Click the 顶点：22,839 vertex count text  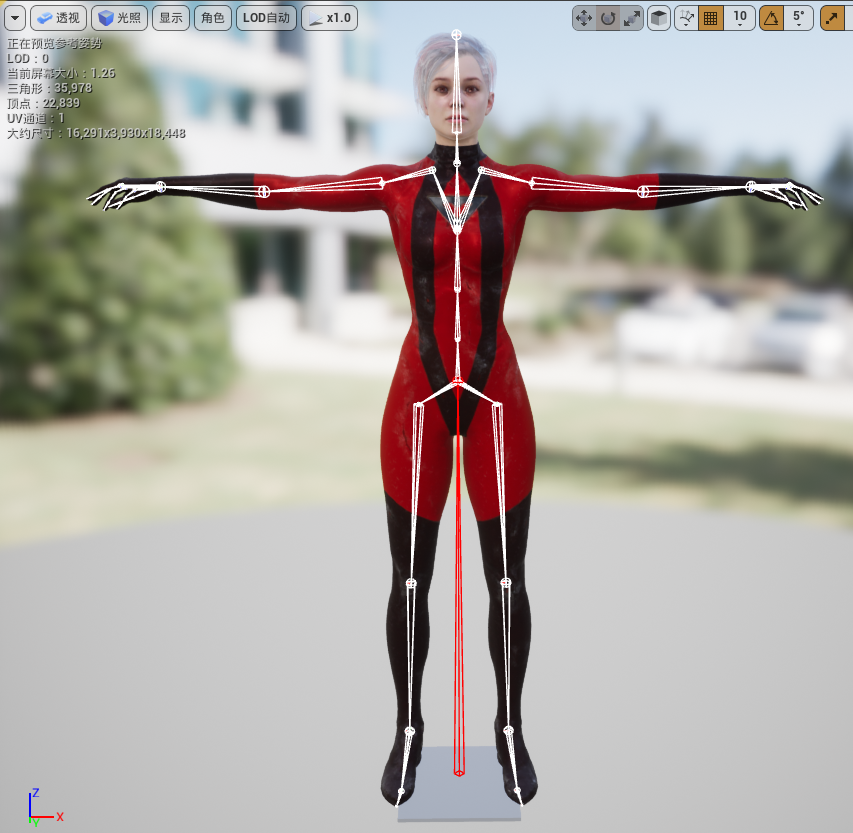point(44,103)
